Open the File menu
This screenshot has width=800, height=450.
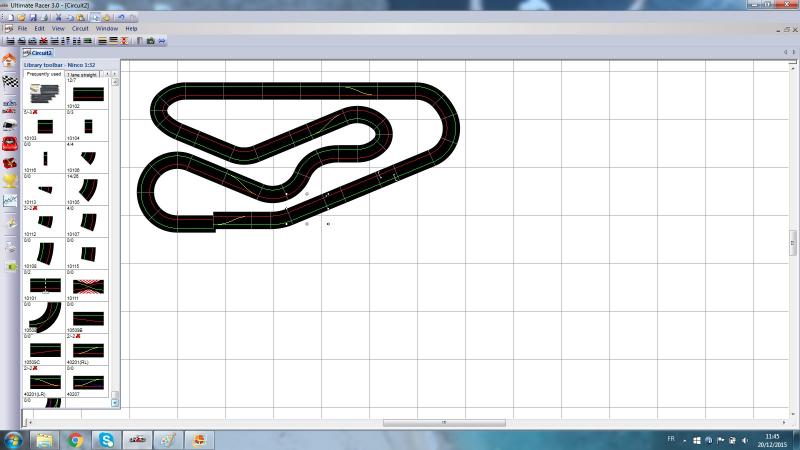[x=22, y=29]
